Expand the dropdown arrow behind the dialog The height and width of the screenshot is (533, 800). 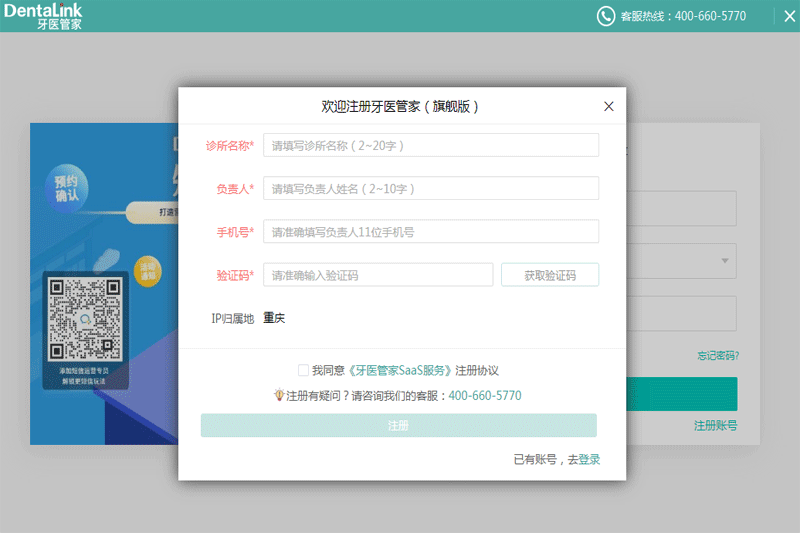point(724,262)
